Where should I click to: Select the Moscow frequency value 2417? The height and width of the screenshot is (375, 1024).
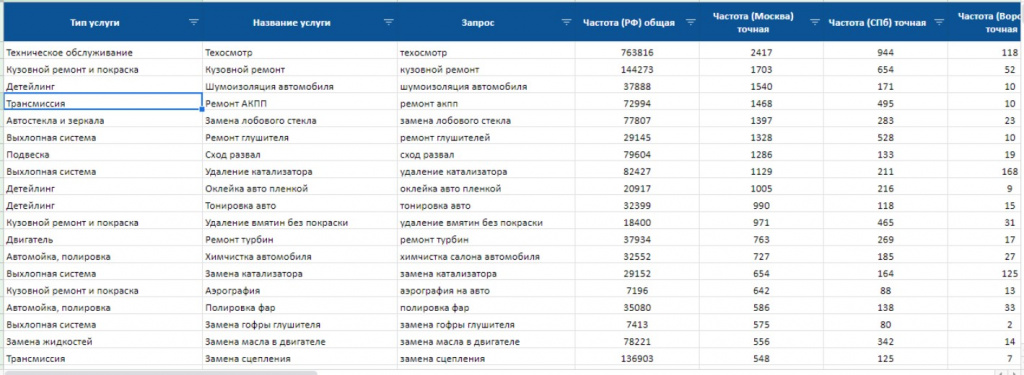point(761,52)
